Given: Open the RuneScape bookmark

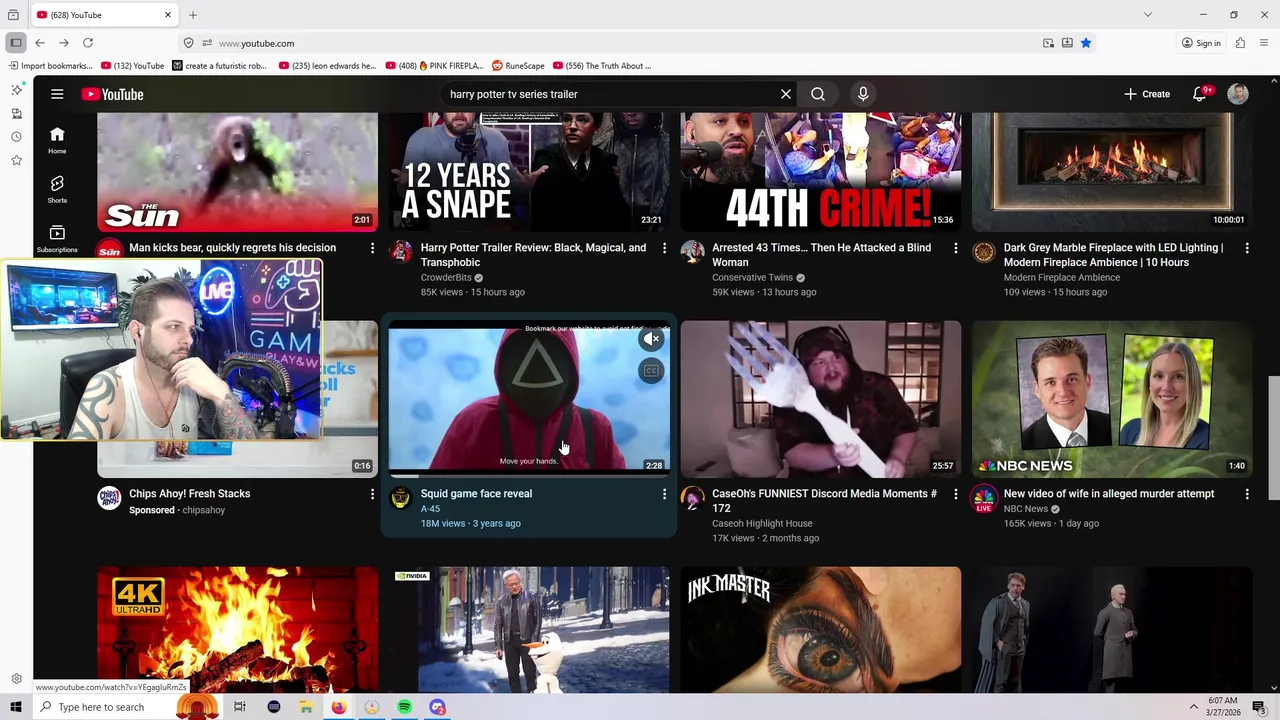Looking at the screenshot, I should 518,66.
